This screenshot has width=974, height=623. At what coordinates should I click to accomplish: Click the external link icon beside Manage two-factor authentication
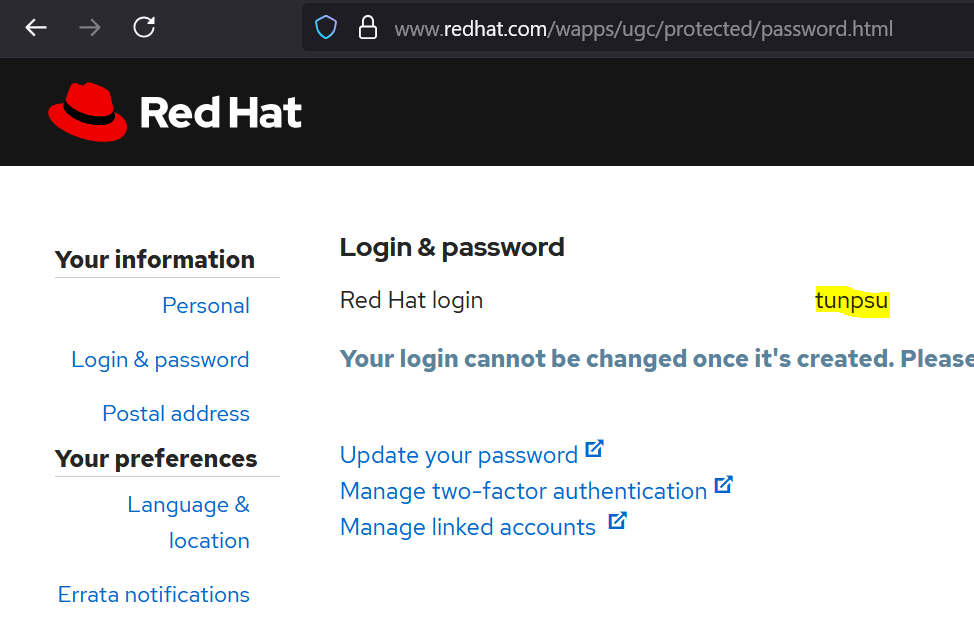(x=724, y=484)
